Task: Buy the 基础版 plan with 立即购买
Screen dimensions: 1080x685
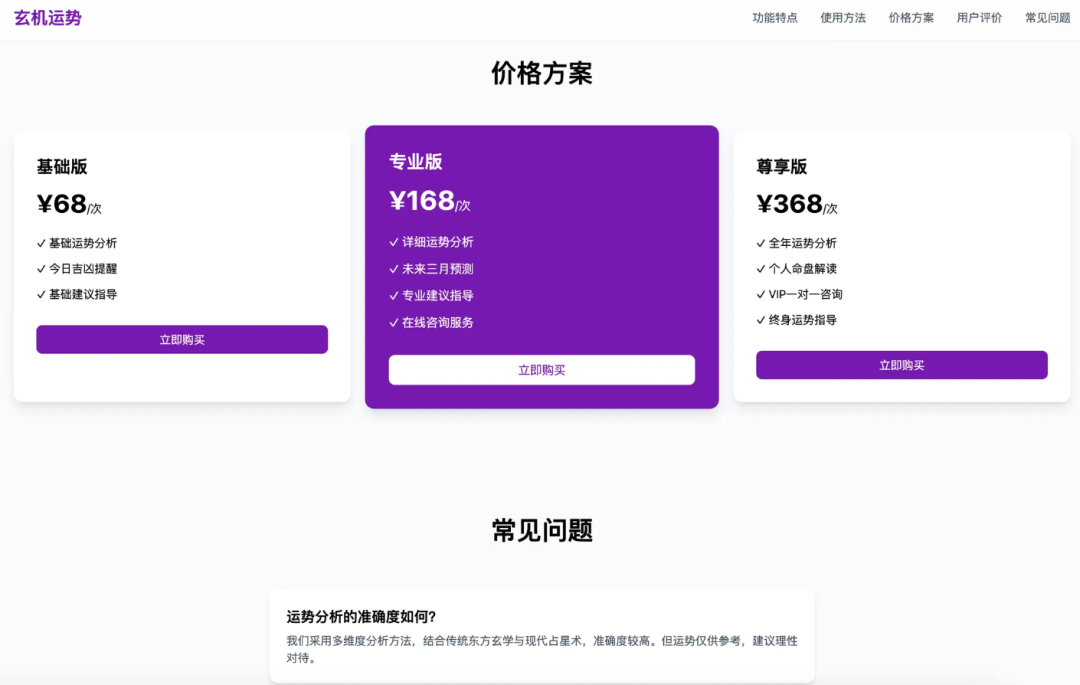Action: 182,339
